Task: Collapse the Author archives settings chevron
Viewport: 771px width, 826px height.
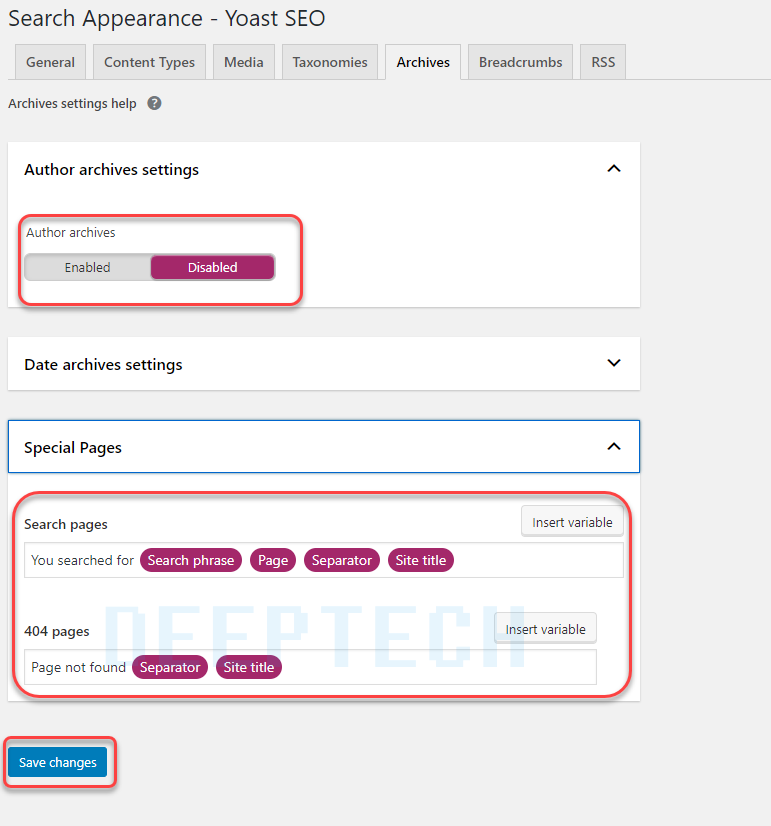Action: 614,169
